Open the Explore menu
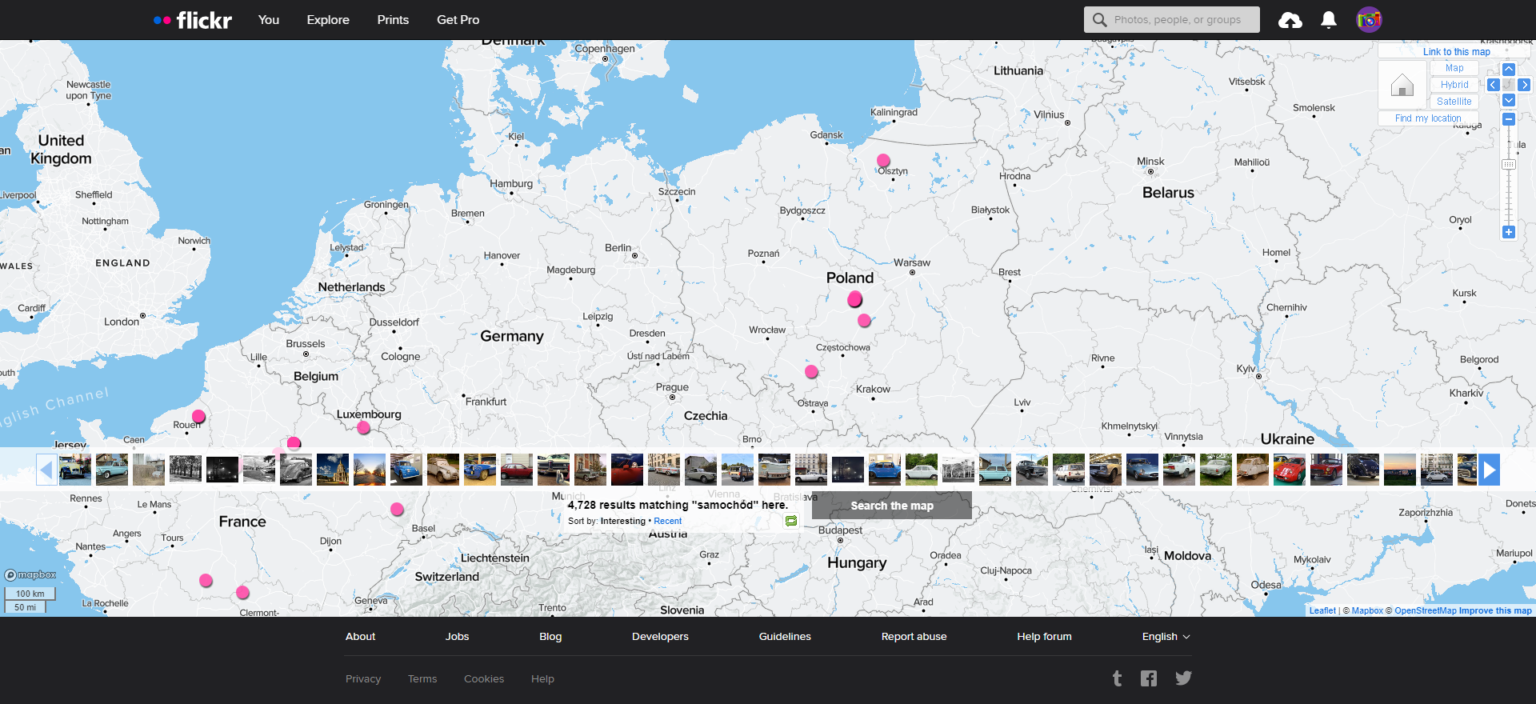The width and height of the screenshot is (1536, 704). 327,19
